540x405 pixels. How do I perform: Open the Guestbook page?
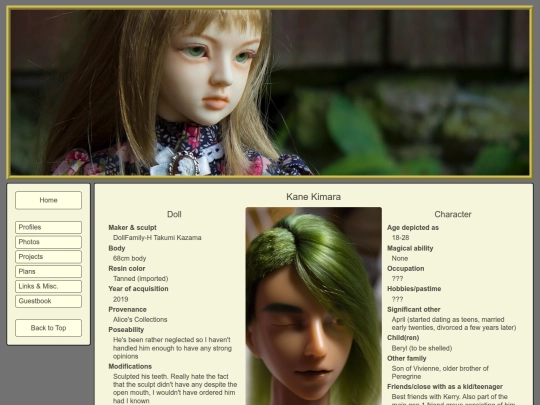48,301
